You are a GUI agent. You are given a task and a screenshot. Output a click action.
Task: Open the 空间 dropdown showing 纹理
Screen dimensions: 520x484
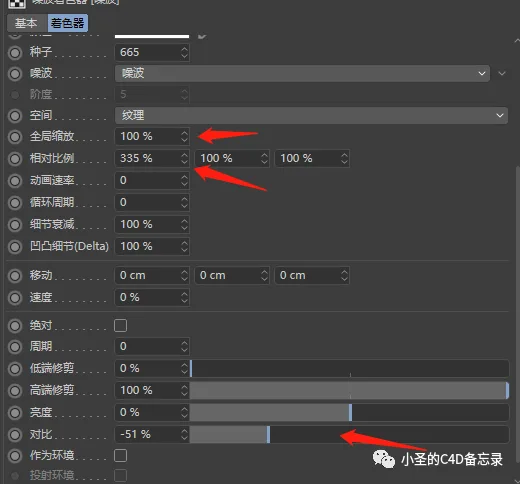pos(311,115)
